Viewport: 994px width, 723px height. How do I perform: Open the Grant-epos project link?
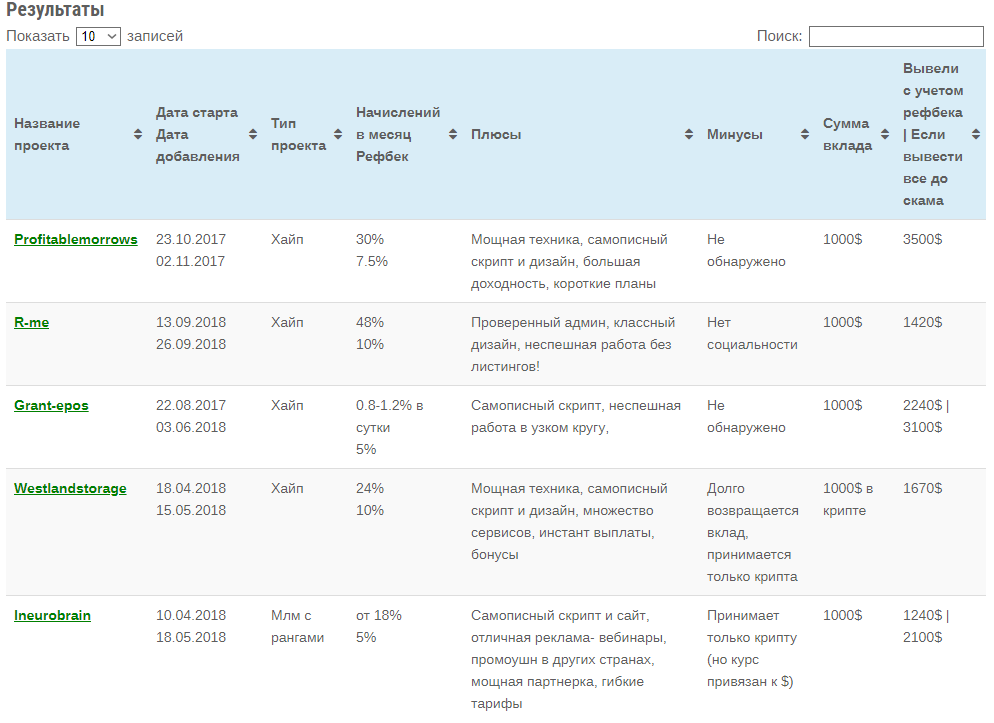pyautogui.click(x=51, y=406)
